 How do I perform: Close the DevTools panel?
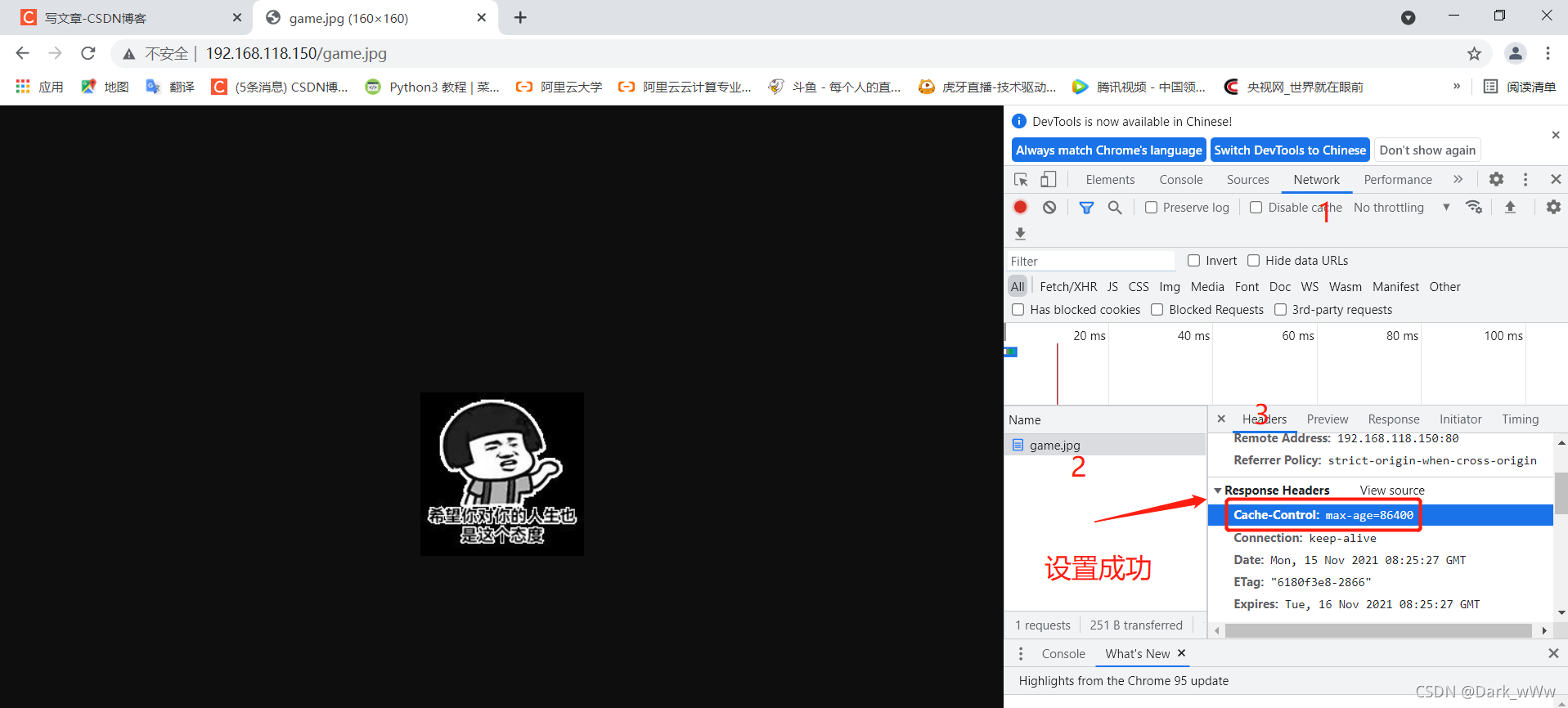tap(1555, 179)
